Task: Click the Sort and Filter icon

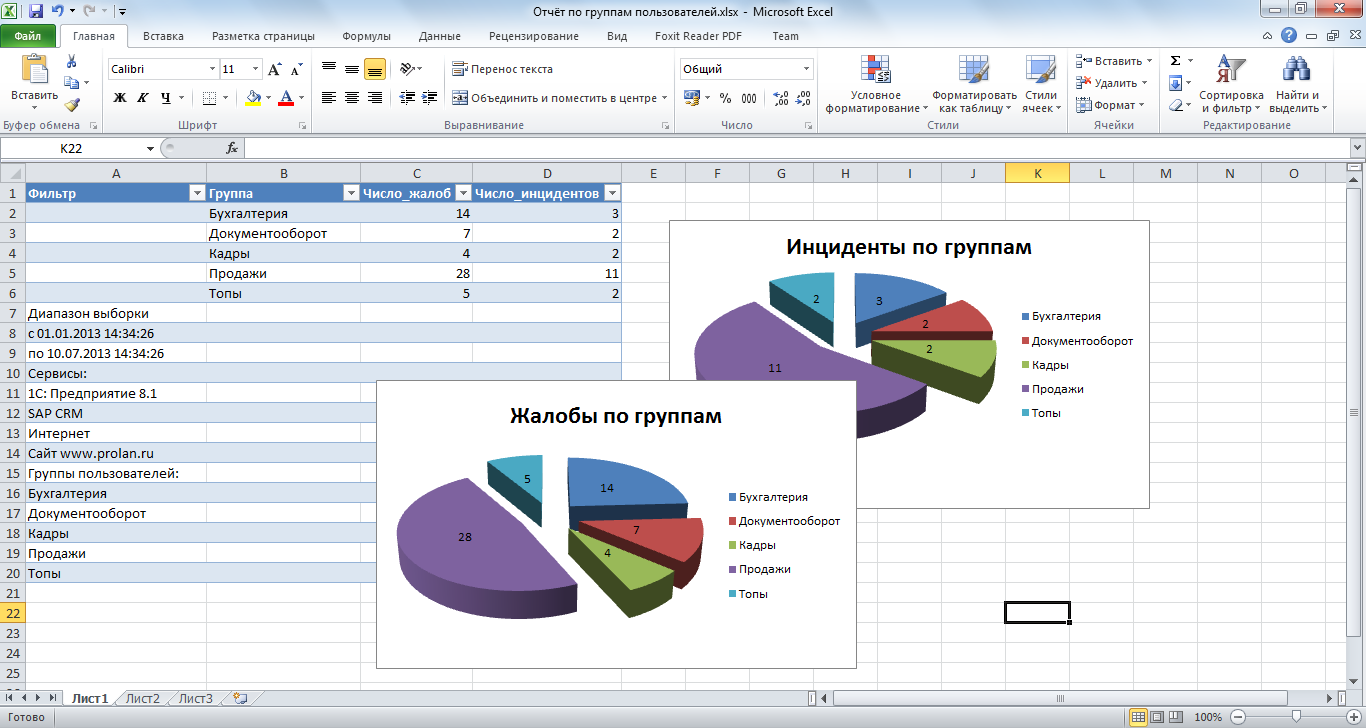Action: click(x=1230, y=71)
